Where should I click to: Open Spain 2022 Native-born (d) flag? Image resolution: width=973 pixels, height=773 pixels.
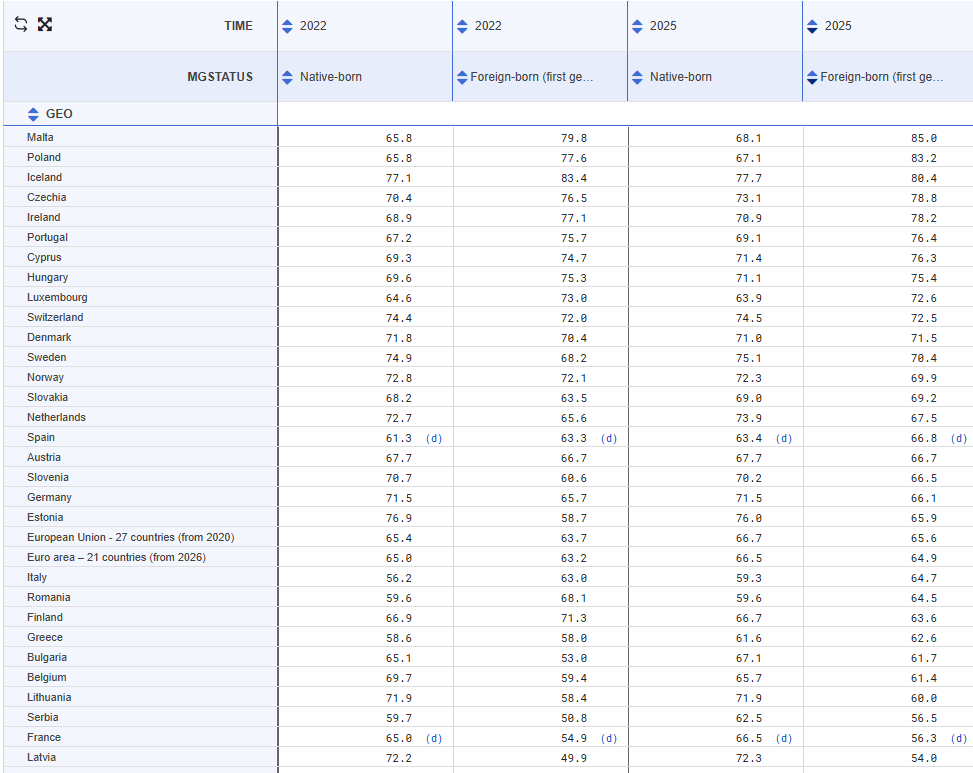(x=434, y=438)
